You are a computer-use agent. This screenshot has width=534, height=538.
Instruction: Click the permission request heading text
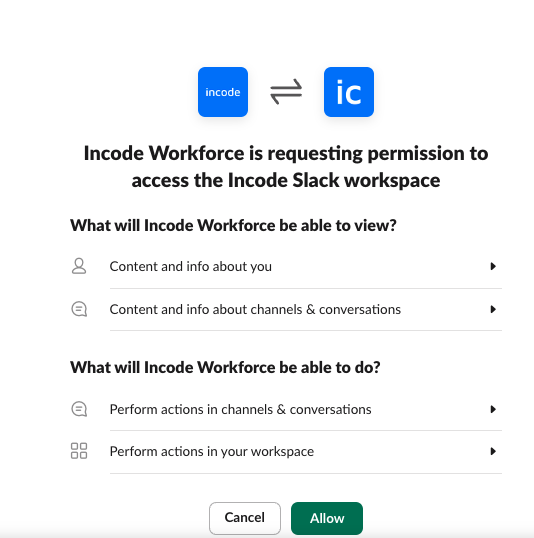286,167
